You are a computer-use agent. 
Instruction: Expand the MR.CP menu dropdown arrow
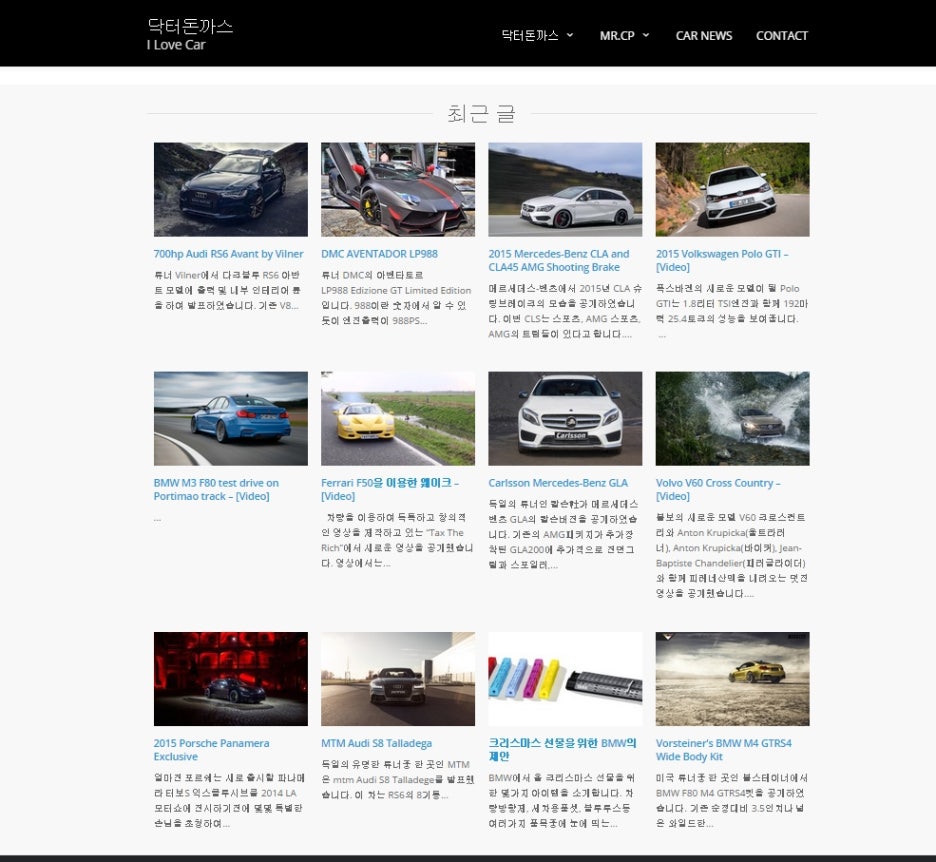click(646, 35)
